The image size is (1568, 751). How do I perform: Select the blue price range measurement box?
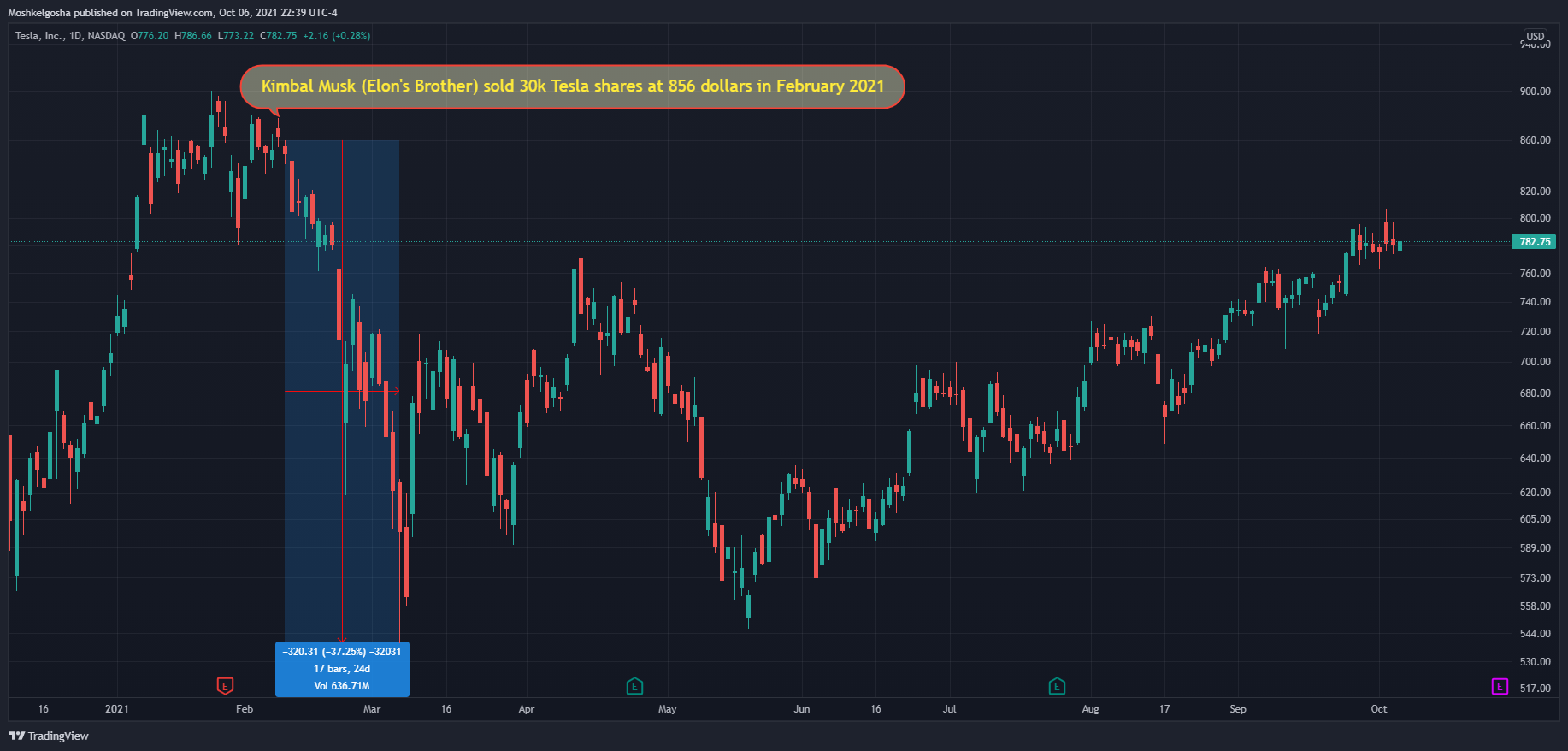click(x=342, y=391)
